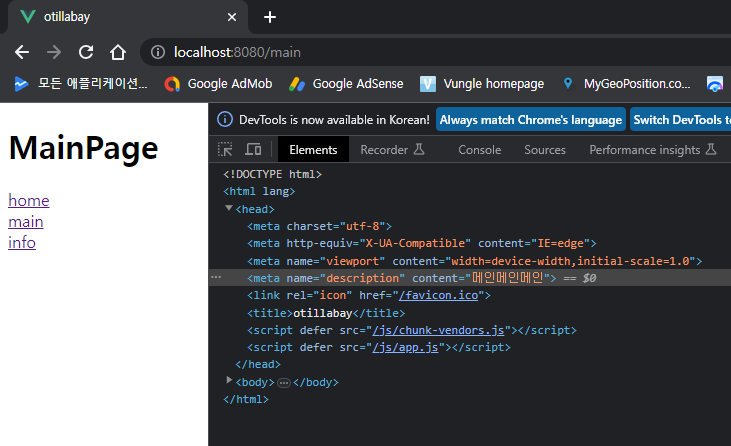Viewport: 731px width, 446px height.
Task: Select the DOCTYPE html line
Action: point(272,174)
